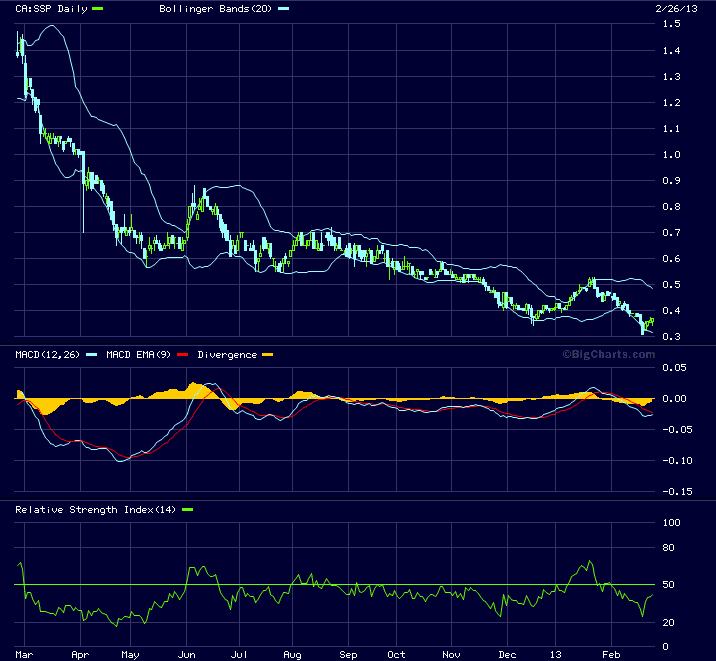Click the Divergence legend label
This screenshot has width=716, height=661.
(x=227, y=355)
